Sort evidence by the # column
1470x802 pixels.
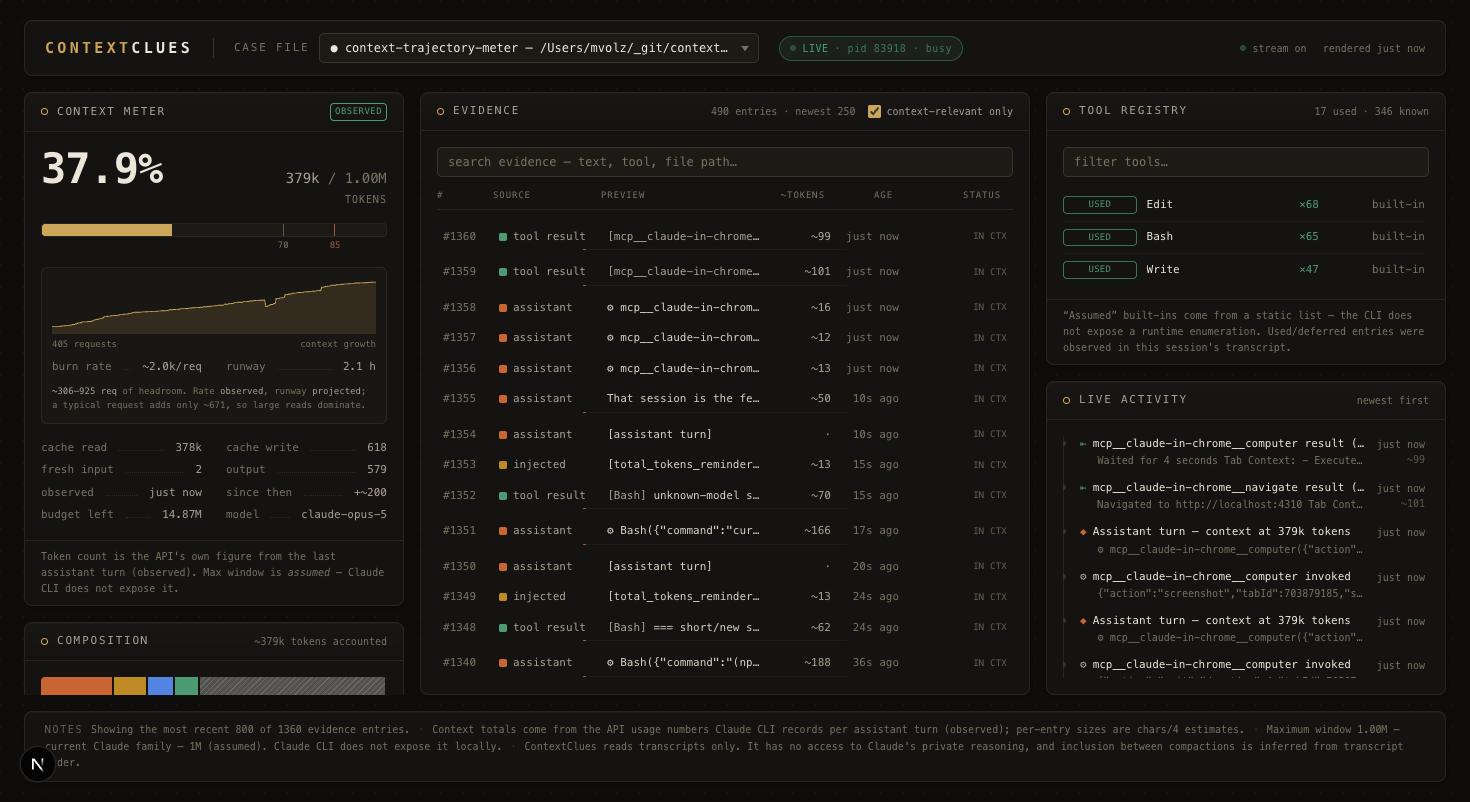coord(440,195)
